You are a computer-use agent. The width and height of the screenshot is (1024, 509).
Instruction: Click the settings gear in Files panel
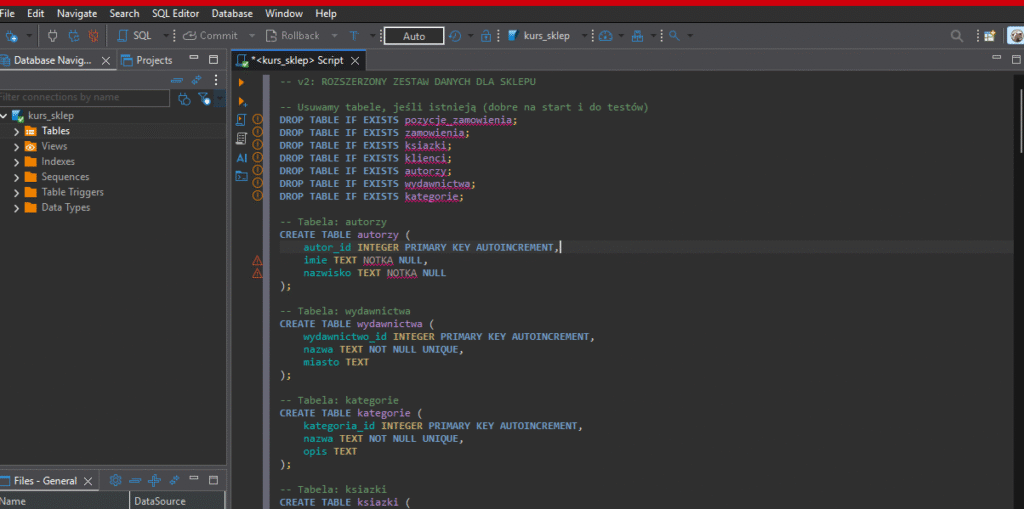115,480
